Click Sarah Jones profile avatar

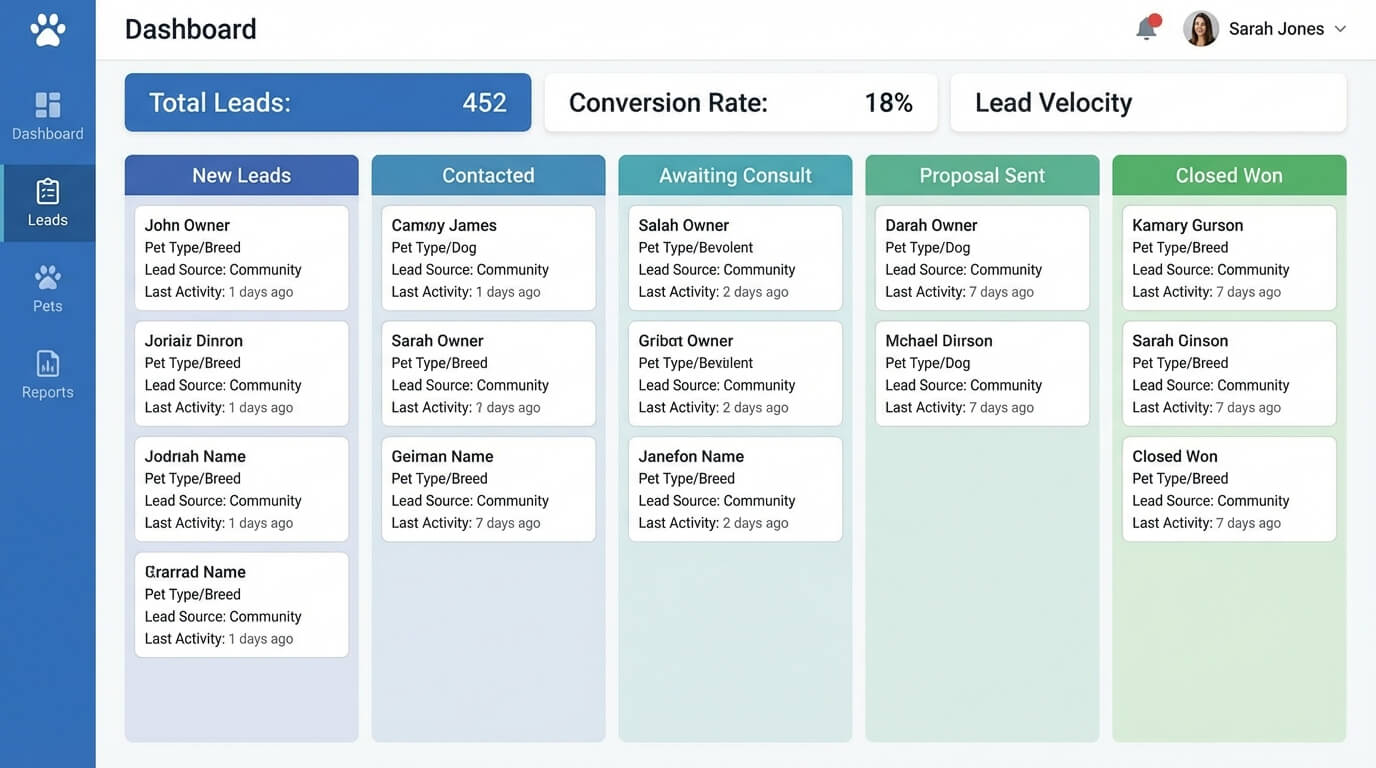click(1200, 29)
